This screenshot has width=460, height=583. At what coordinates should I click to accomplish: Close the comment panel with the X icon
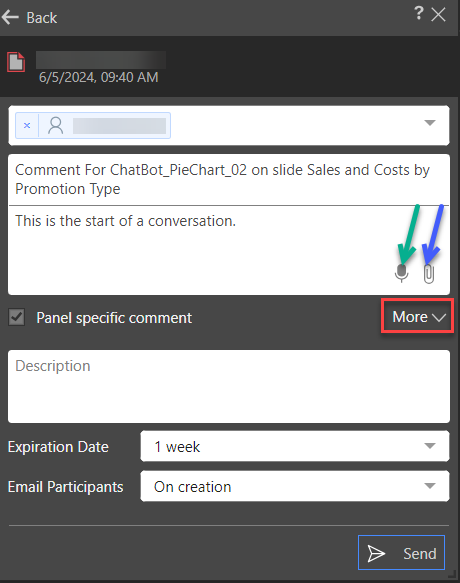click(x=438, y=15)
